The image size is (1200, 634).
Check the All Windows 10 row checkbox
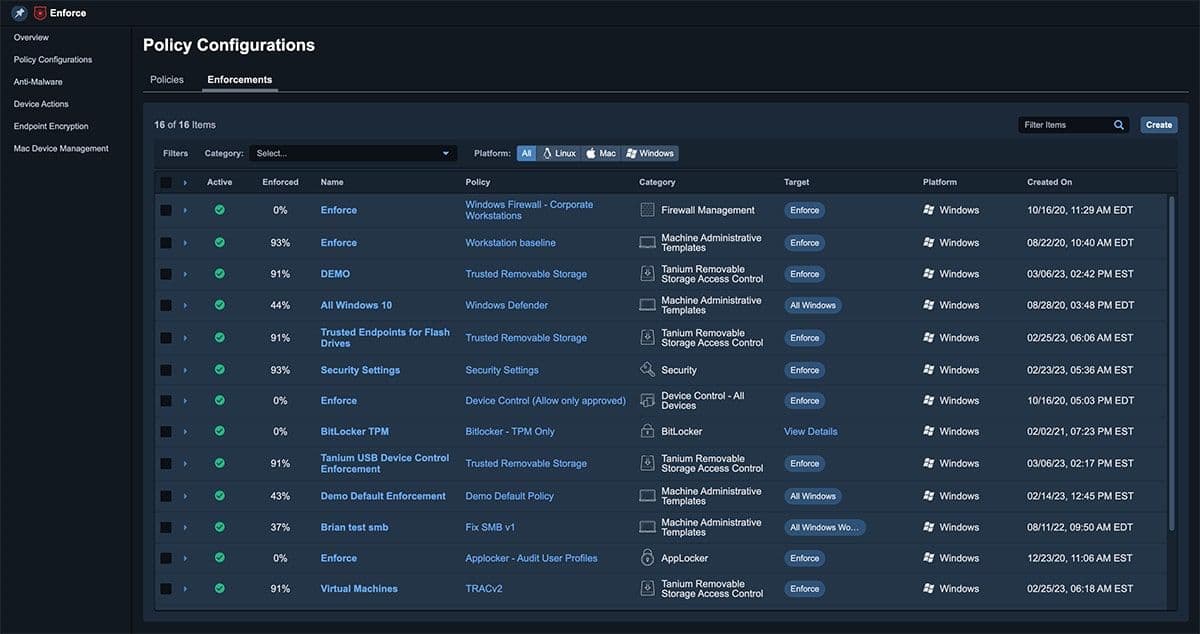pyautogui.click(x=166, y=305)
